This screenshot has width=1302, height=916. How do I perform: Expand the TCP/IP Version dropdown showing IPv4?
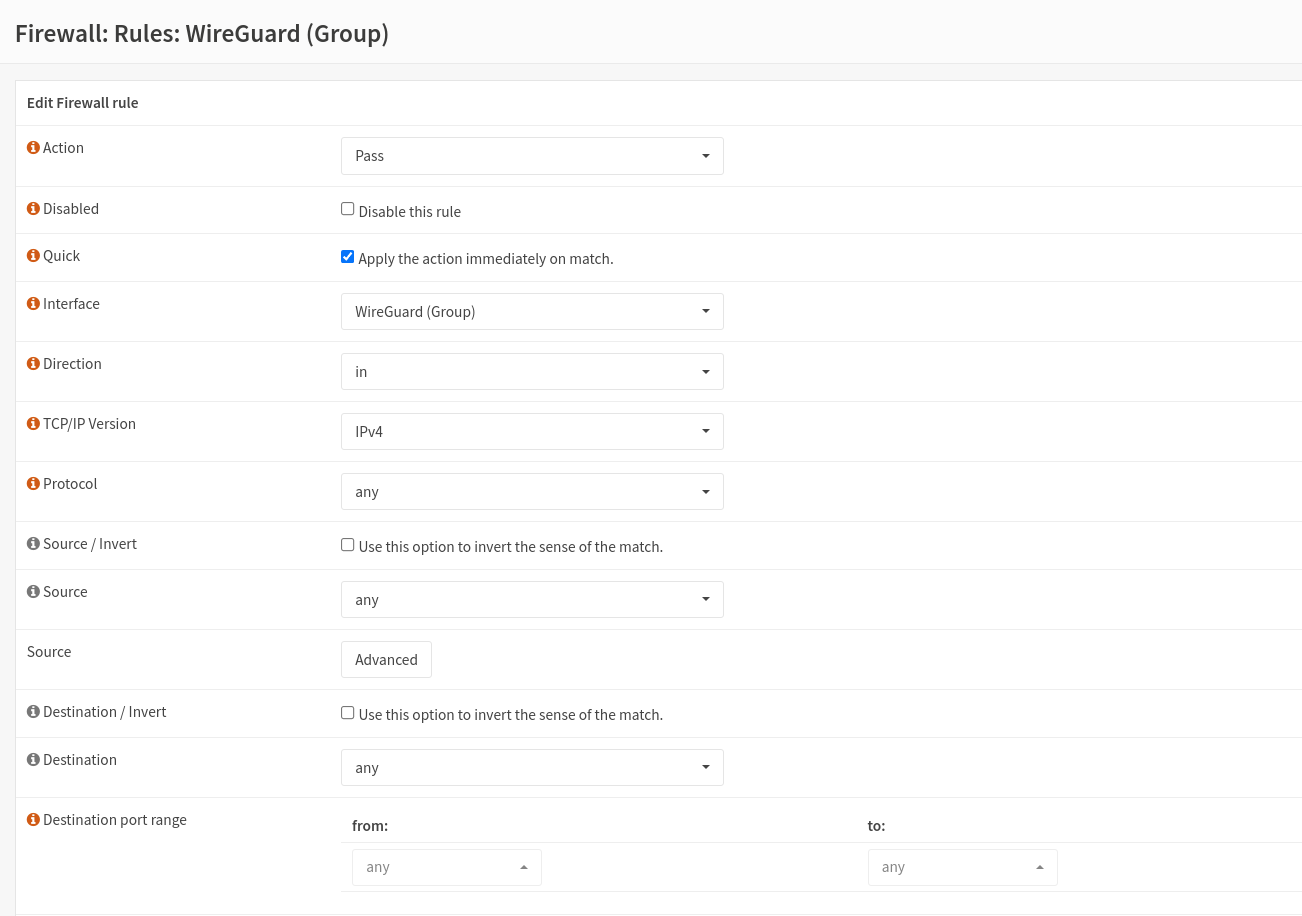[532, 432]
